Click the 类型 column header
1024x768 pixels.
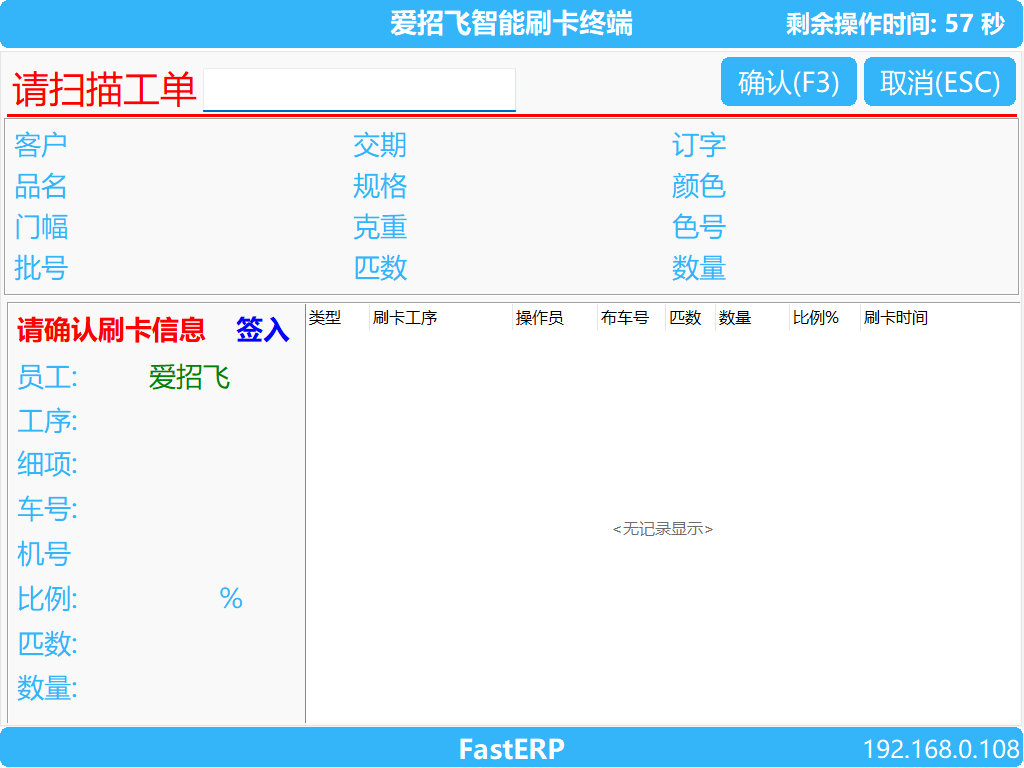pyautogui.click(x=325, y=318)
